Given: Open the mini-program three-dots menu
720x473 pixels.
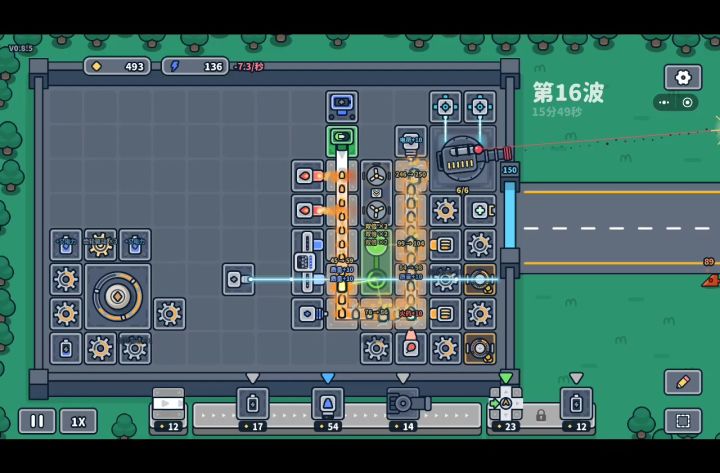Looking at the screenshot, I should click(x=664, y=102).
